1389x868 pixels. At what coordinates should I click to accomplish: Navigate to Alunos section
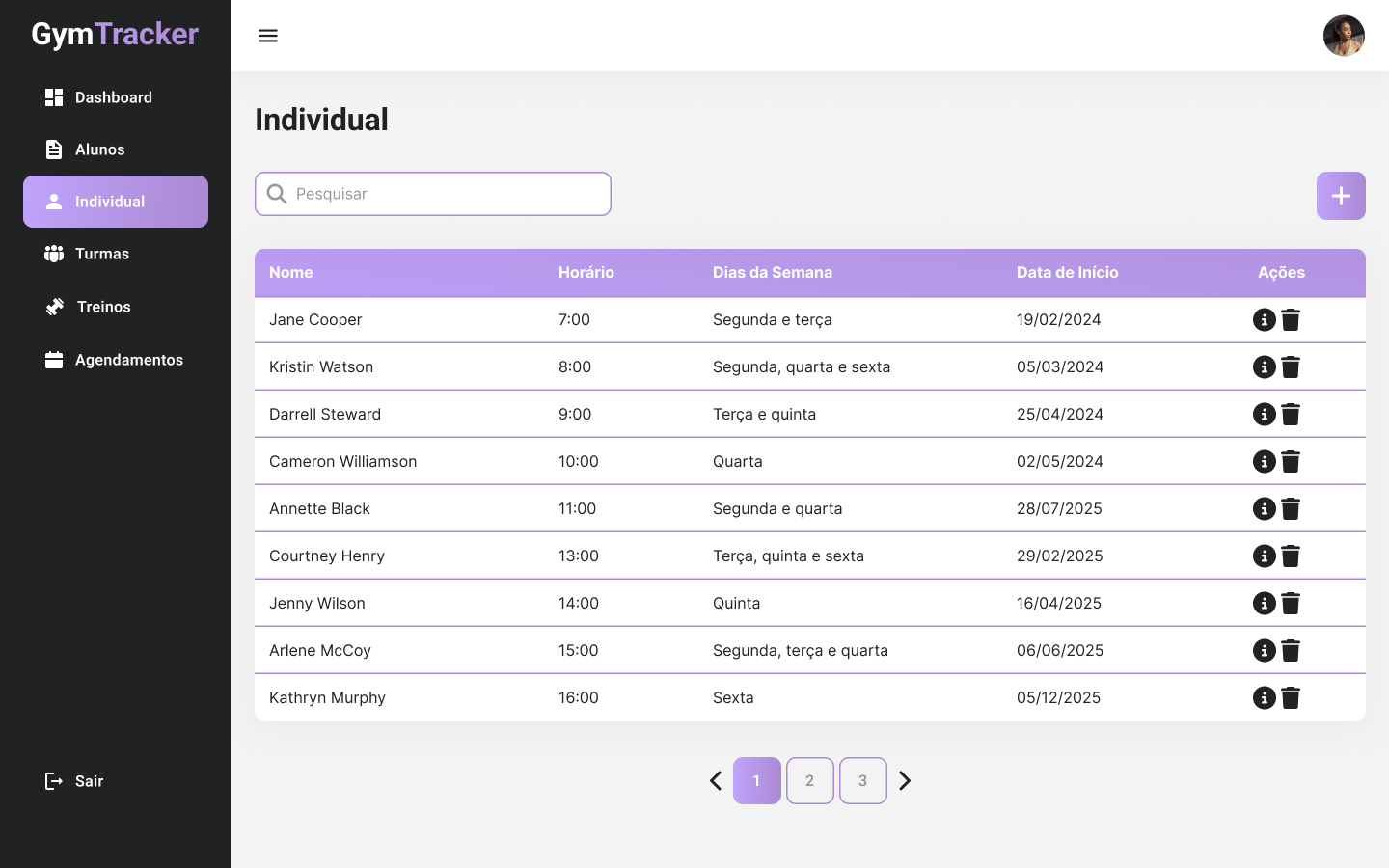tap(99, 149)
